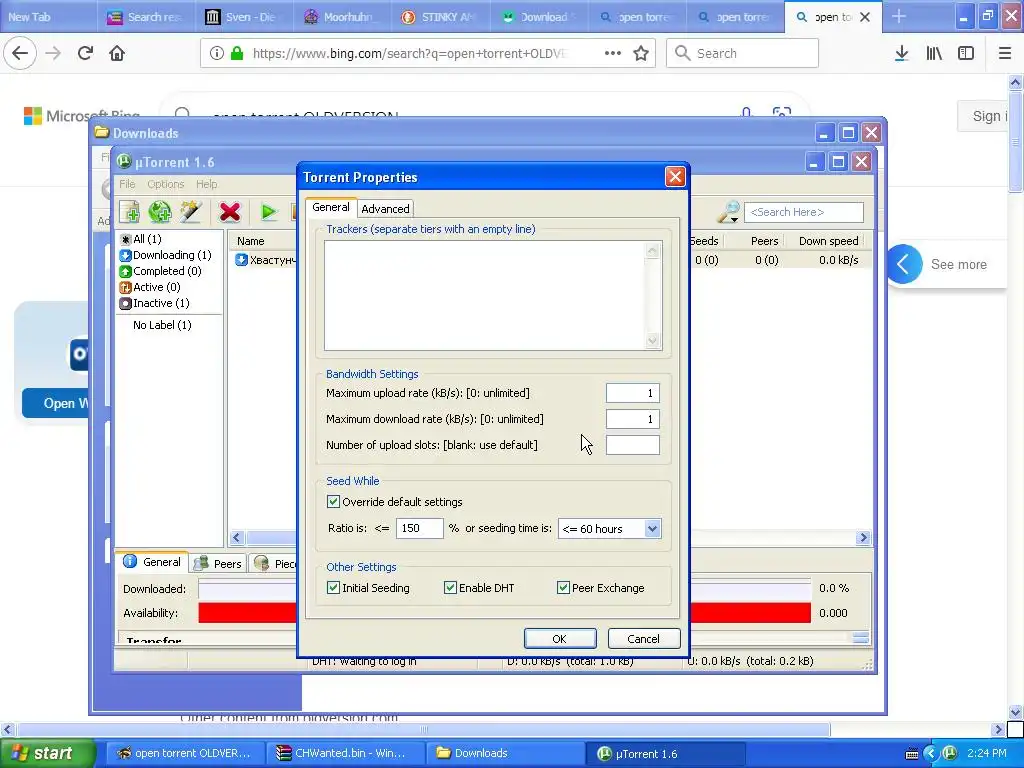The image size is (1024, 768).
Task: Click Number of upload slots field
Action: pyautogui.click(x=632, y=445)
